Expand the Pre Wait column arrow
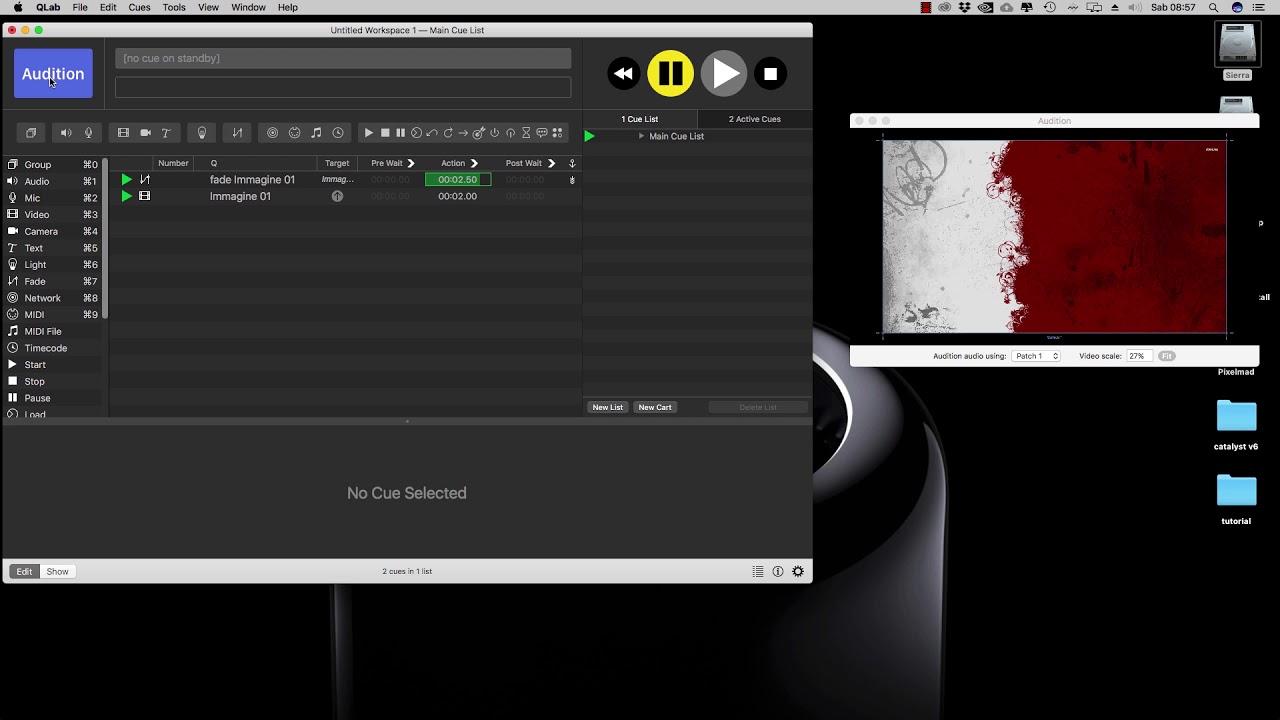The height and width of the screenshot is (720, 1280). tap(411, 163)
